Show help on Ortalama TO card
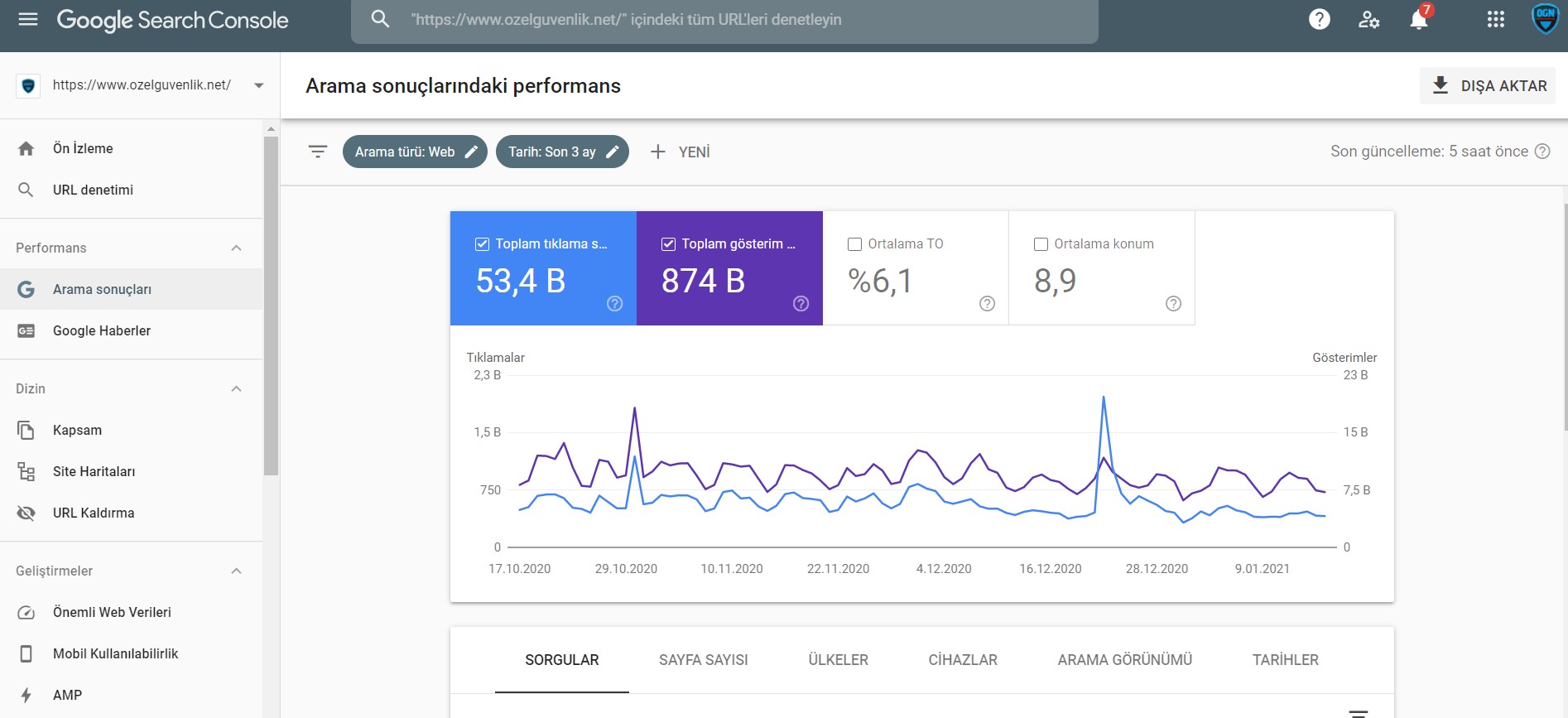This screenshot has width=1568, height=718. click(x=987, y=303)
